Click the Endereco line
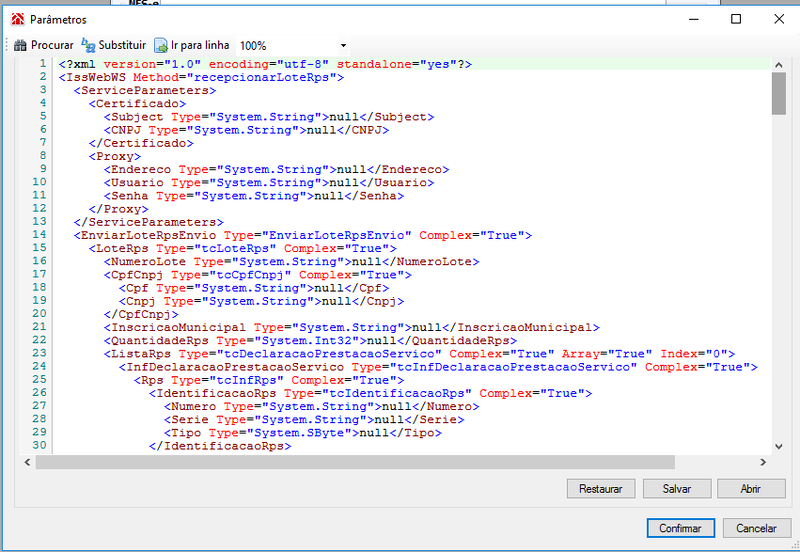The height and width of the screenshot is (552, 800). [277, 169]
